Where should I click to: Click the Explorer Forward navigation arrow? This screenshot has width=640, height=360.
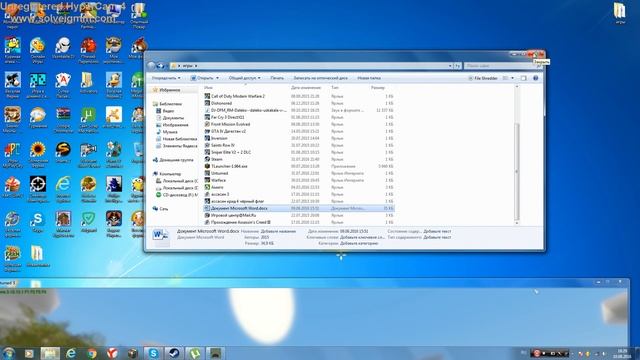tap(160, 66)
